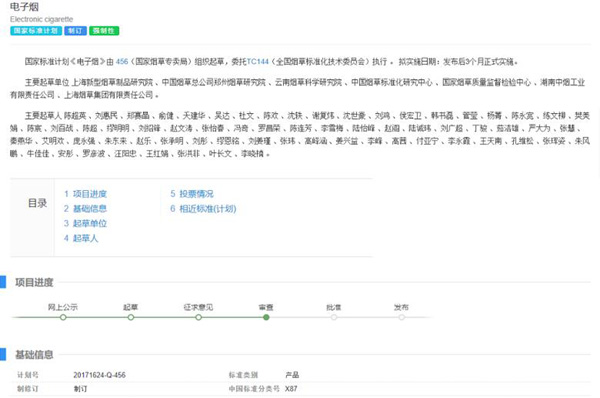Select the 批准 progress step marker
The image size is (600, 398).
pos(334,317)
